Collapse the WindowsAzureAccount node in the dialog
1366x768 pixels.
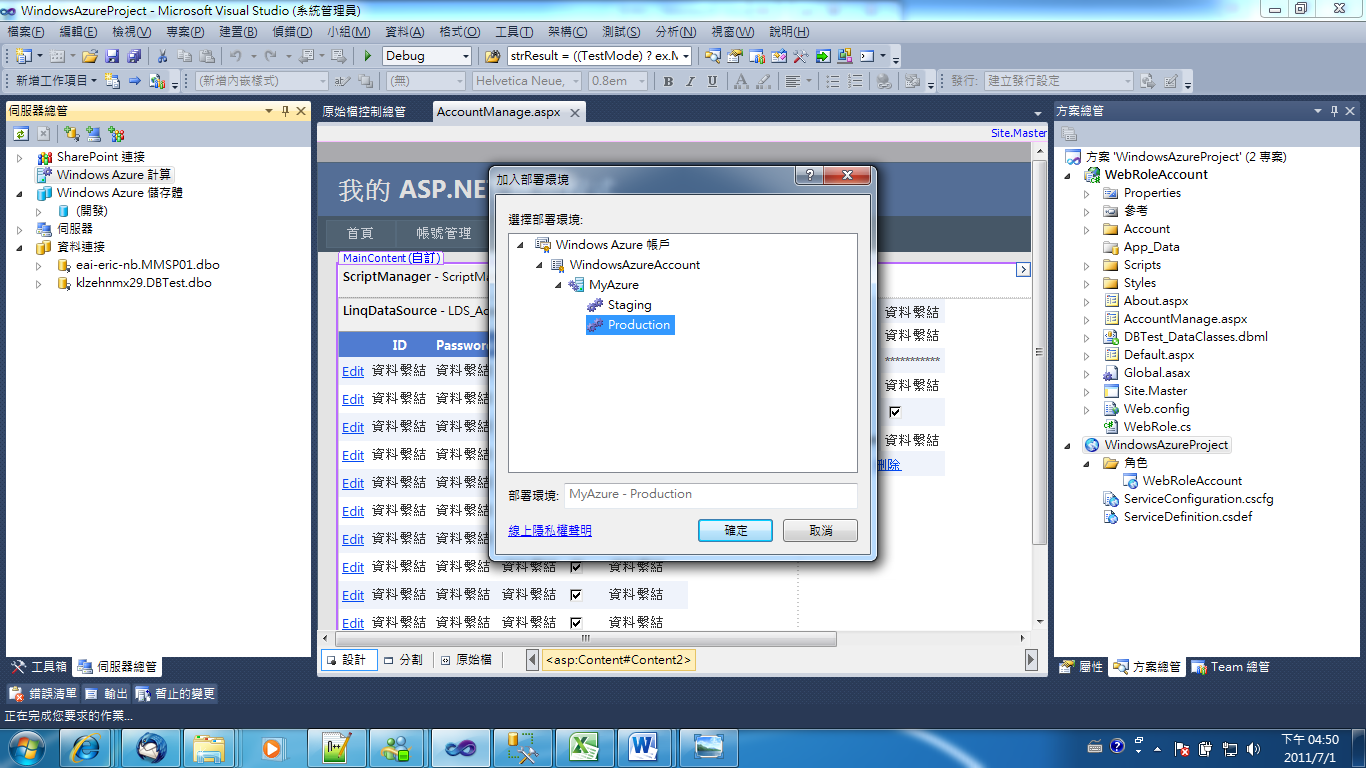pos(541,265)
